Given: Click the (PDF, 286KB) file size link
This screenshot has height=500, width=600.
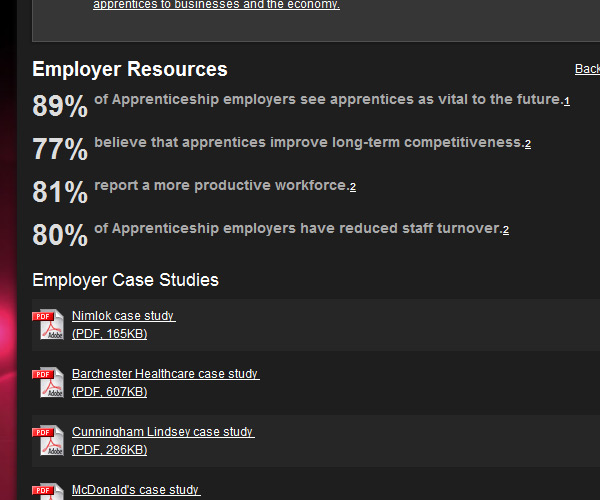Looking at the screenshot, I should [x=110, y=450].
